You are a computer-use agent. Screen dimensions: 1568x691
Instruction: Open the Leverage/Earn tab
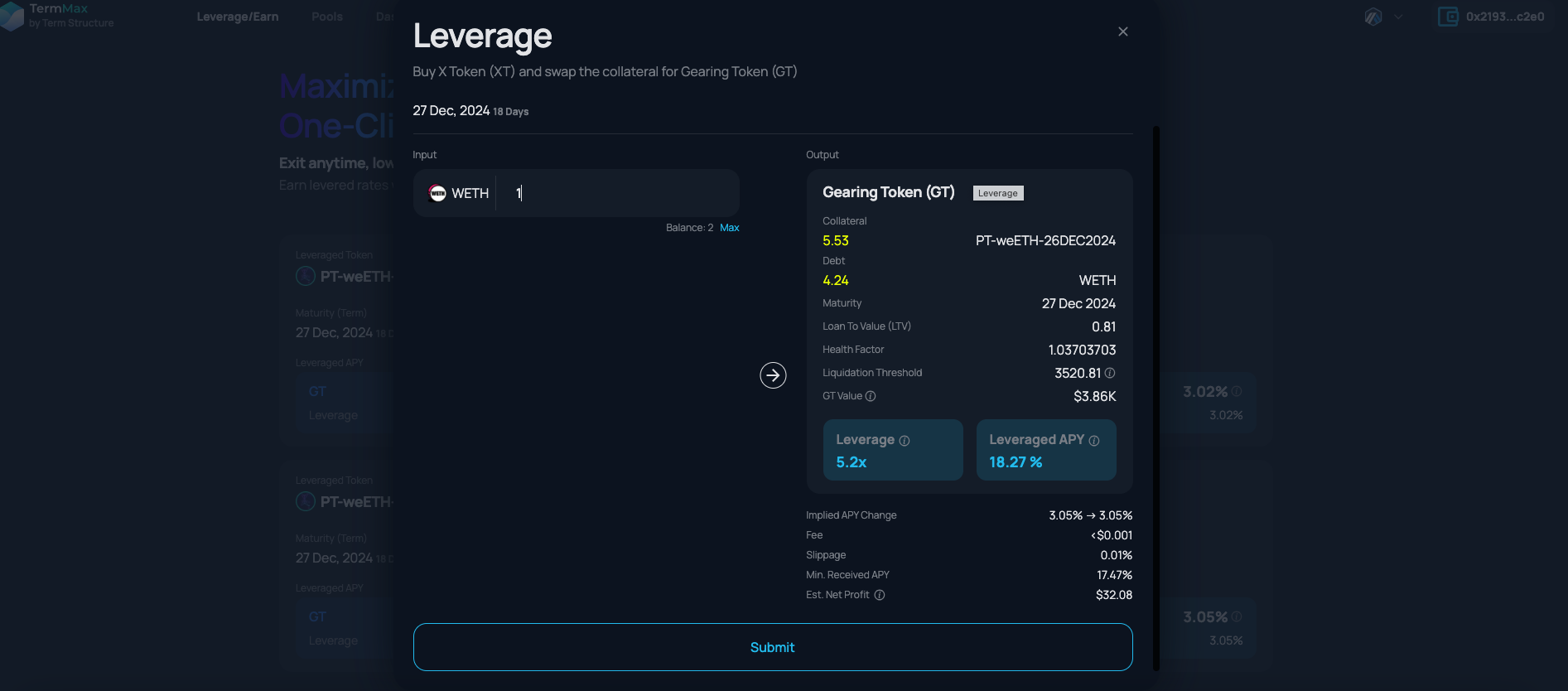point(238,17)
